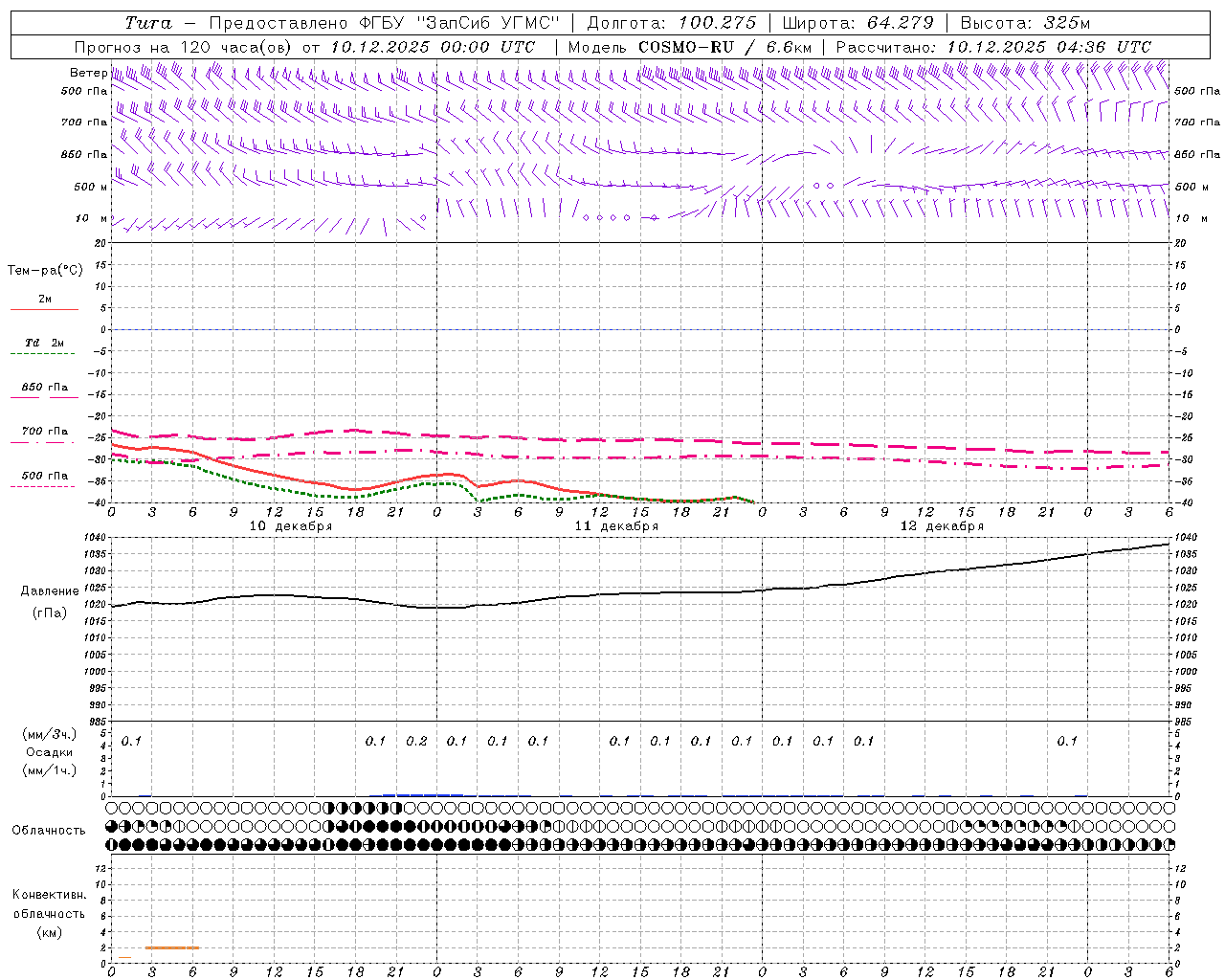Click the '10 декабря' date label
Screen dimensions: 1225x980
pyautogui.click(x=291, y=525)
